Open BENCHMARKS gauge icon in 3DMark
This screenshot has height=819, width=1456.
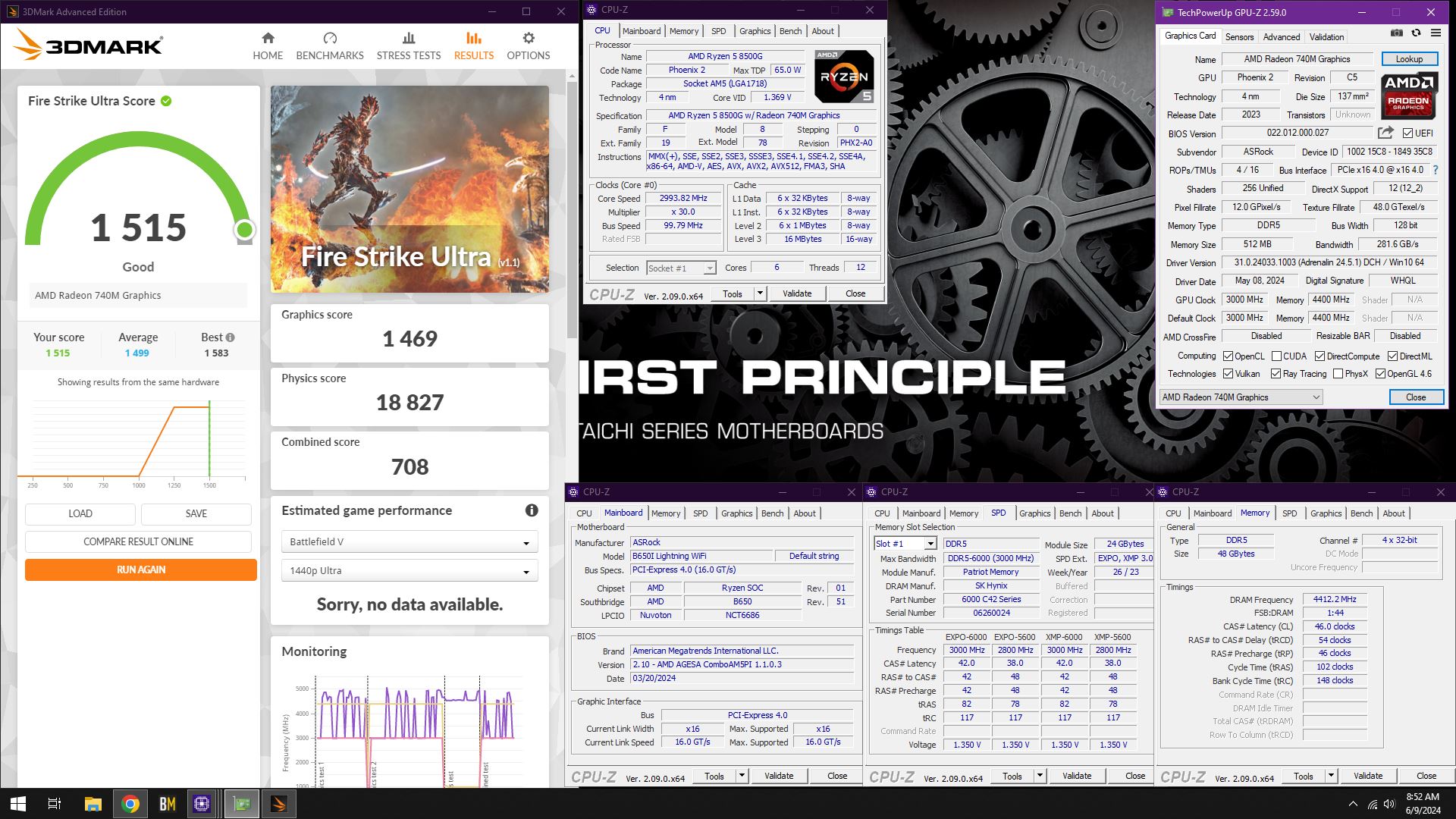pos(330,38)
